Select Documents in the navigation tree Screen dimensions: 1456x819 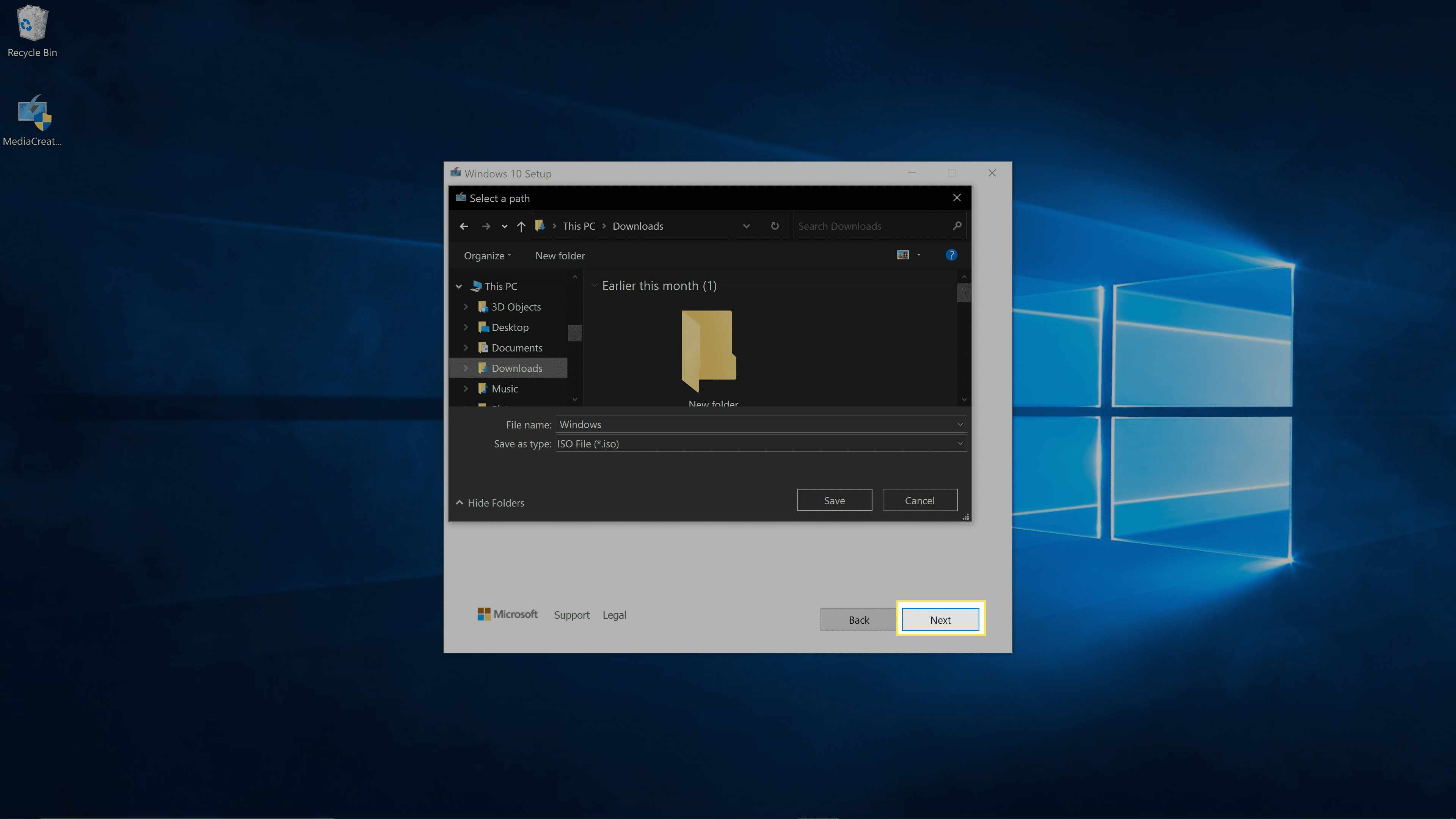[x=516, y=348]
